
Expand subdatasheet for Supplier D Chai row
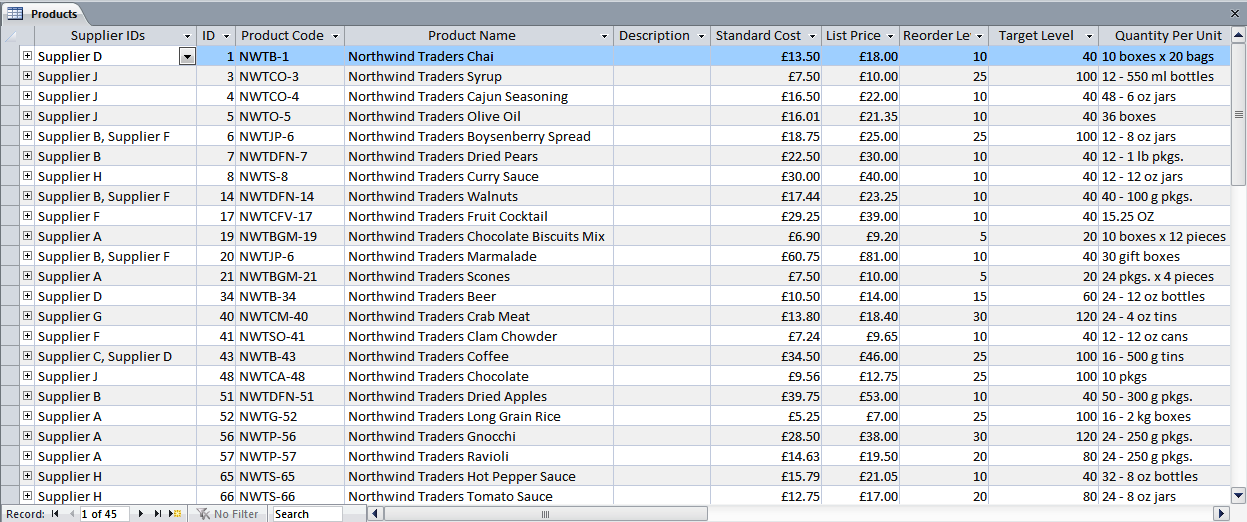pos(27,56)
